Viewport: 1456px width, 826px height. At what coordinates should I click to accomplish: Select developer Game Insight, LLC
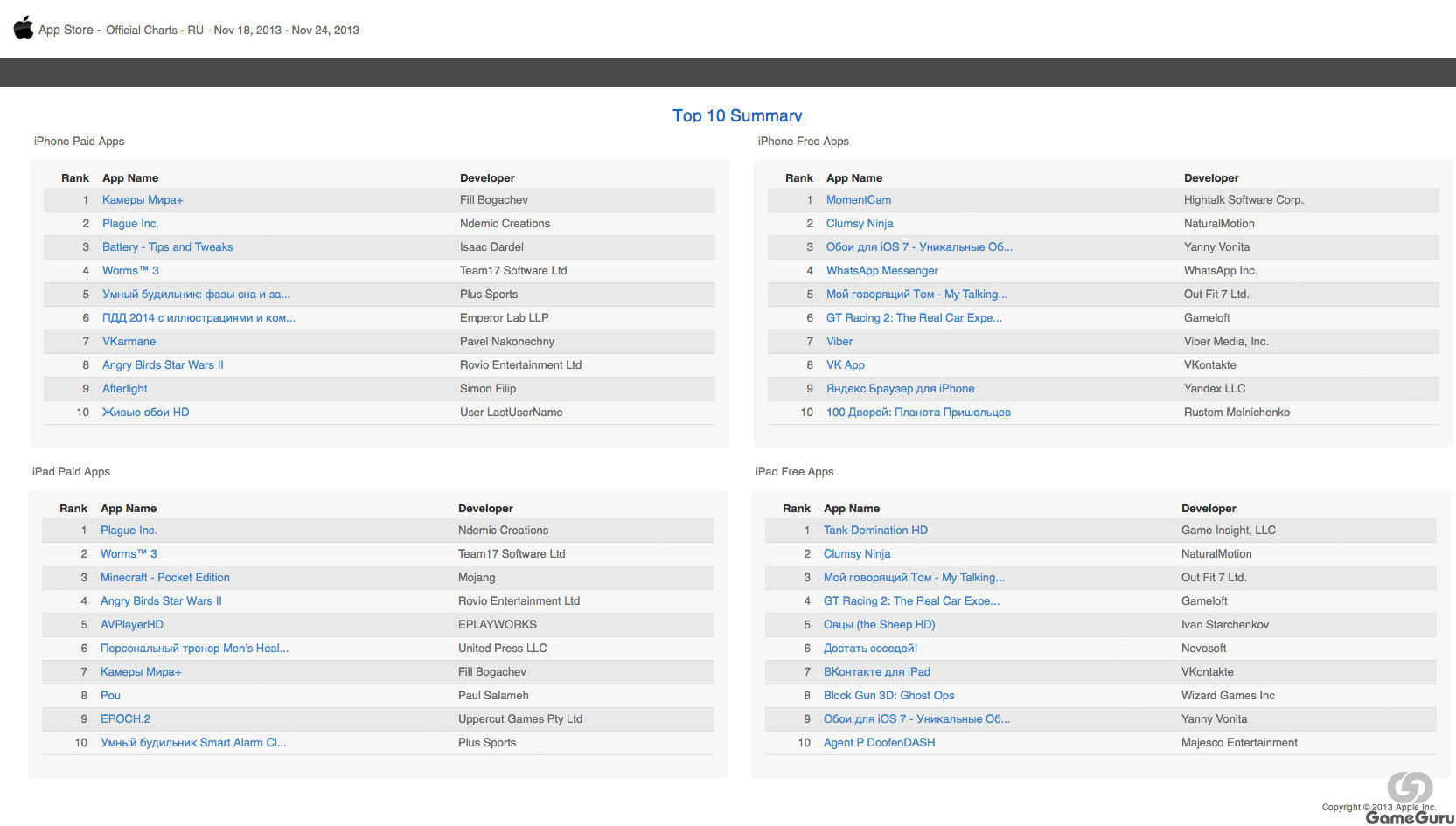click(x=1229, y=531)
